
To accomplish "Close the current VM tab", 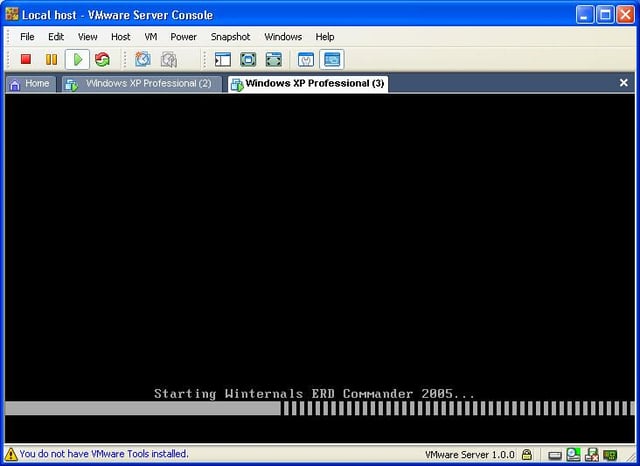I will [623, 83].
